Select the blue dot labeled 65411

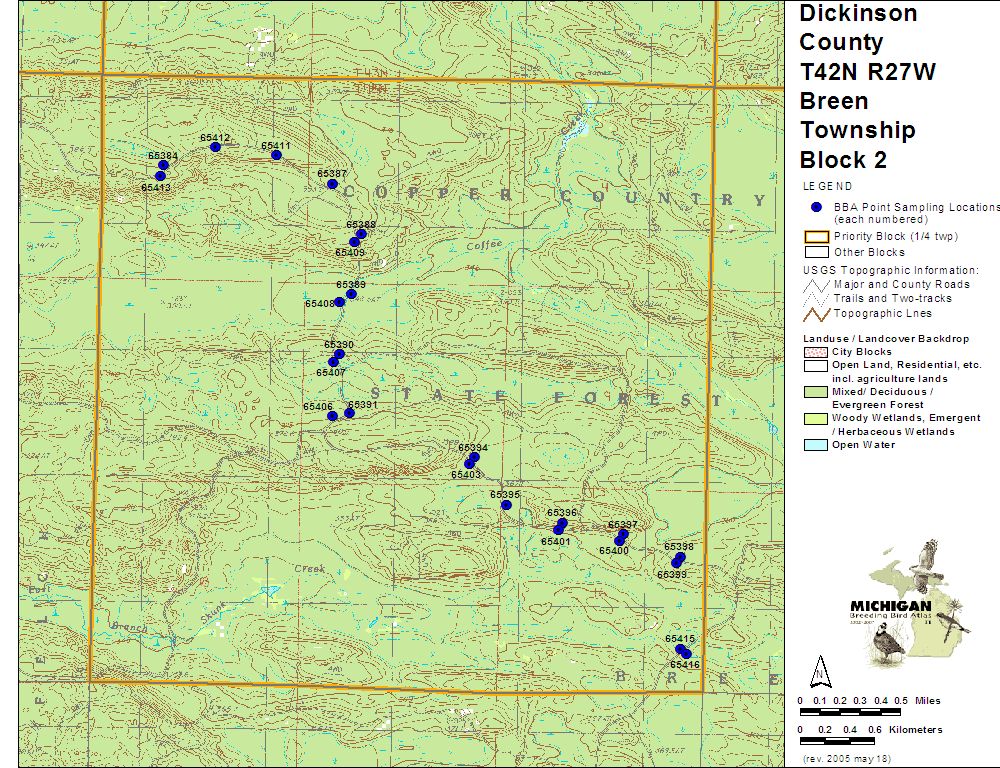point(277,155)
